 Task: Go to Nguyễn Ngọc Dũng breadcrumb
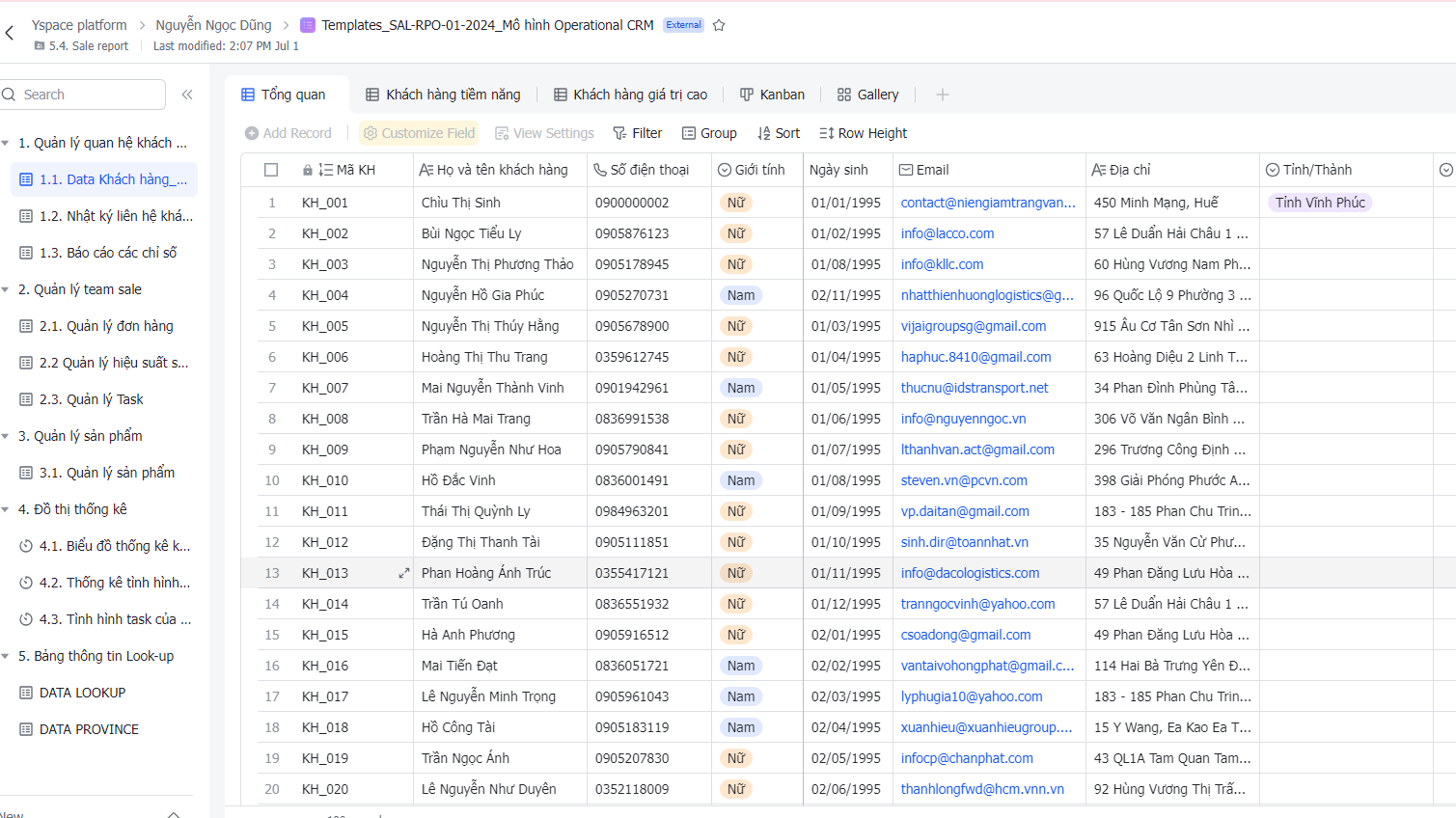point(213,25)
